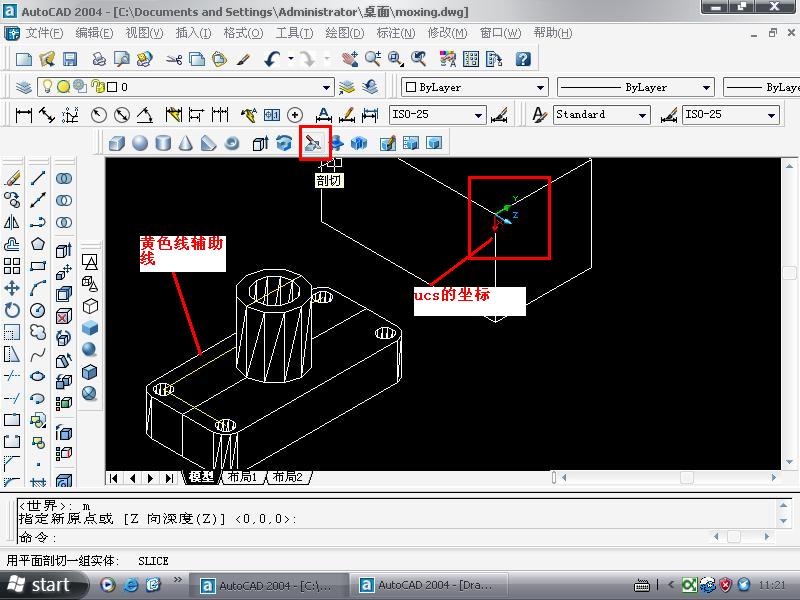This screenshot has width=800, height=600.
Task: Select the Sphere solid tool
Action: pos(140,143)
